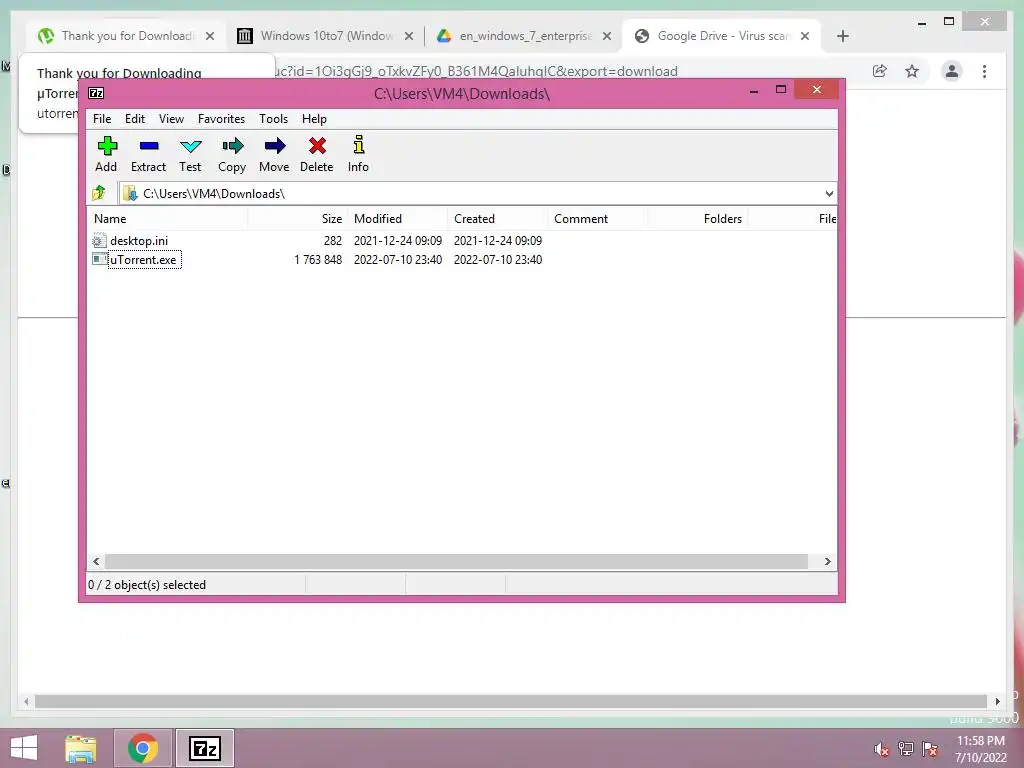This screenshot has width=1024, height=768.
Task: Close the Thank you for Downloading tab
Action: click(210, 36)
